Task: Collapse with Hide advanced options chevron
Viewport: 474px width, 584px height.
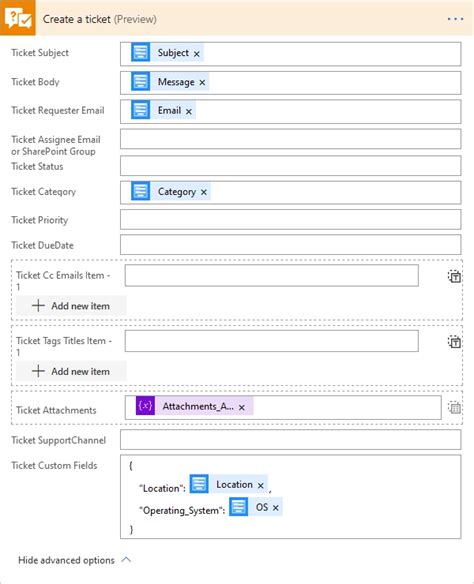Action: 127,560
